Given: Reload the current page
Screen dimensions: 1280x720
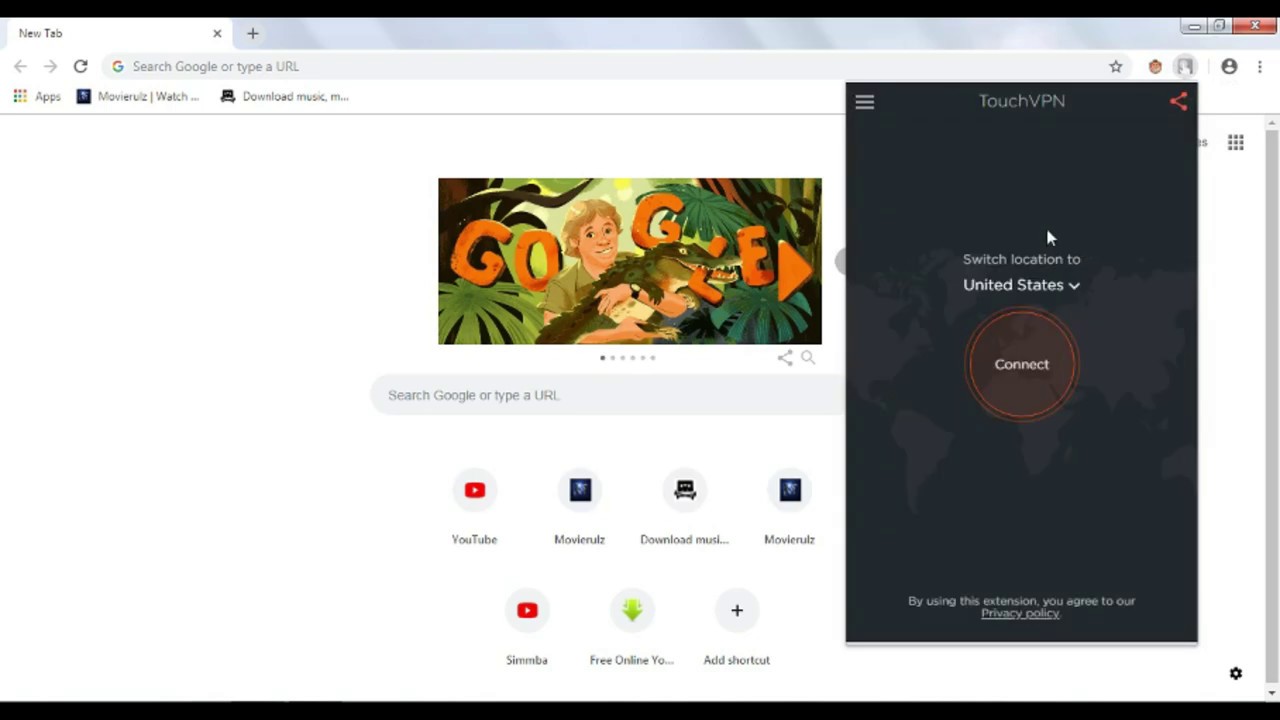Looking at the screenshot, I should 80,66.
